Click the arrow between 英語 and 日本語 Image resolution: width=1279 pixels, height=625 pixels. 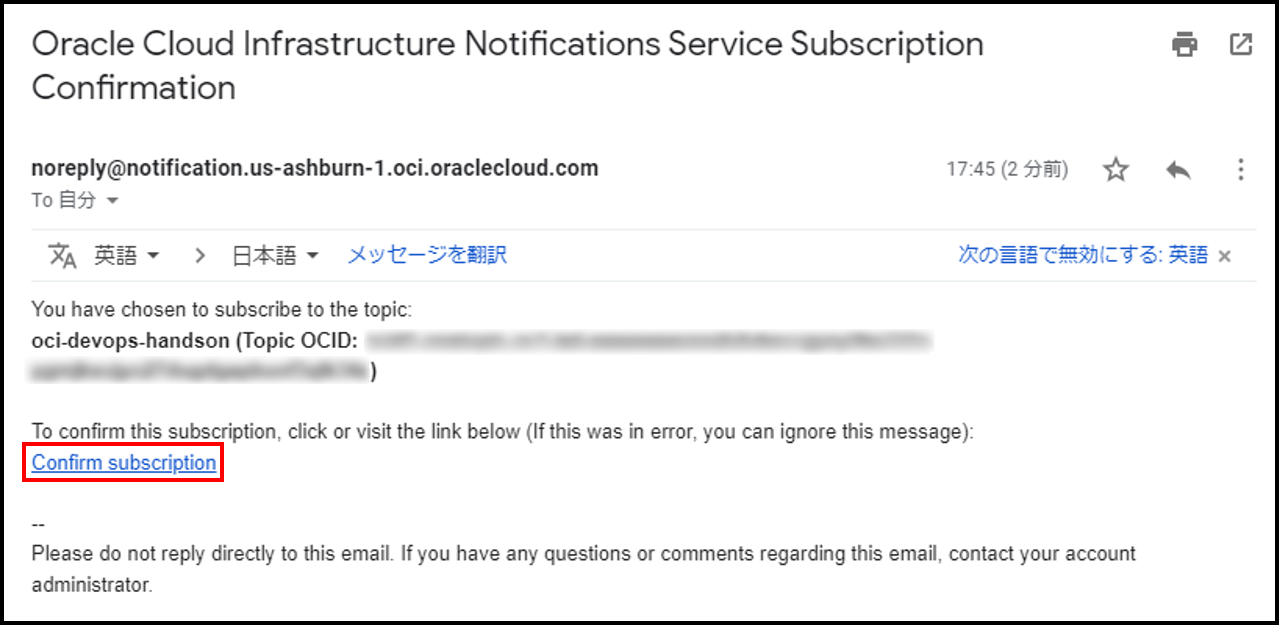pyautogui.click(x=200, y=256)
